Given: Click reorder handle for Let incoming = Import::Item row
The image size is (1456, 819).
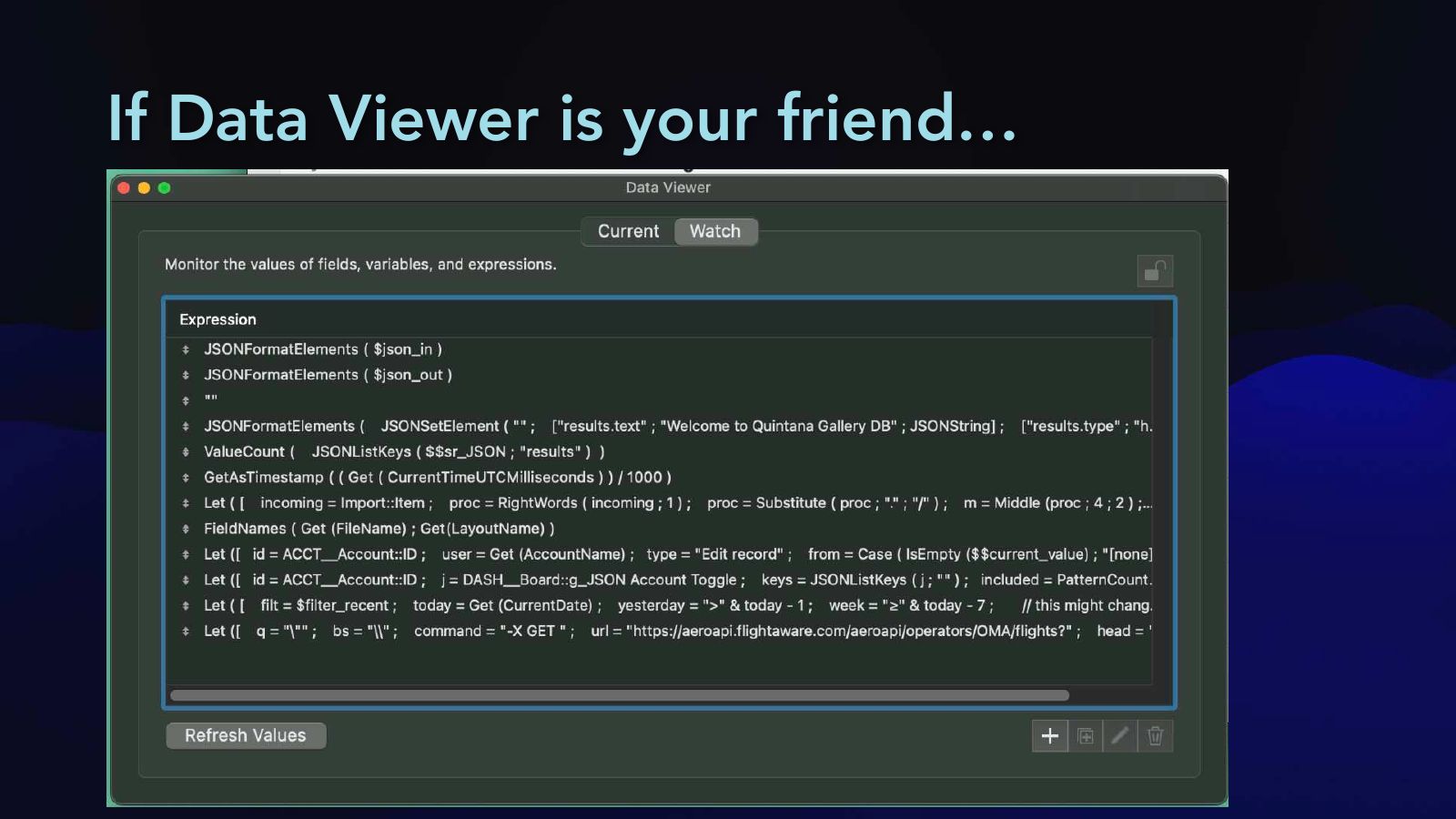Looking at the screenshot, I should point(186,503).
